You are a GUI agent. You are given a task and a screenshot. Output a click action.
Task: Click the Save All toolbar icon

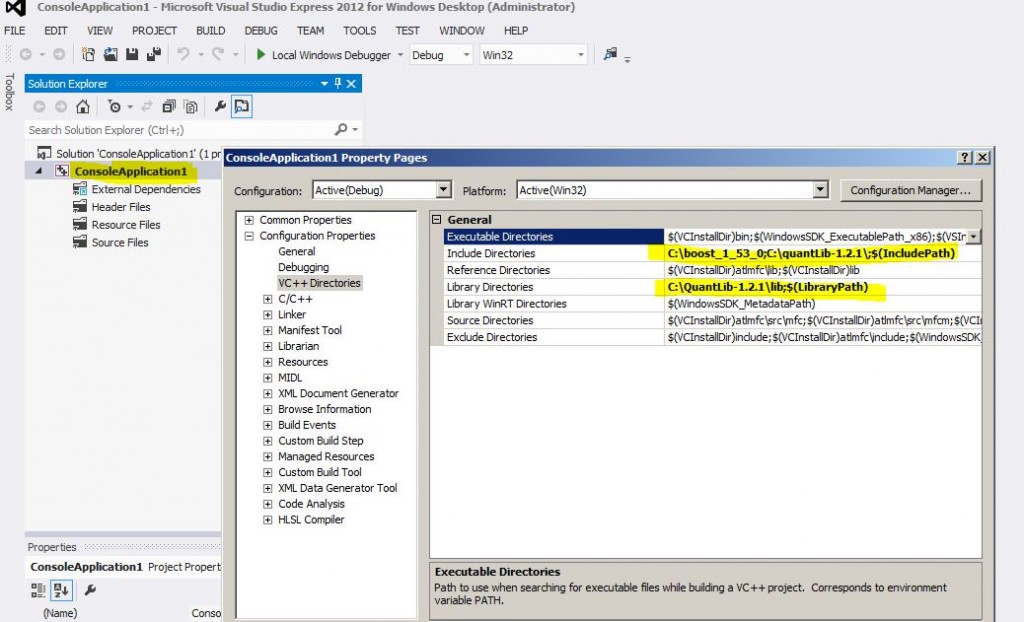153,55
